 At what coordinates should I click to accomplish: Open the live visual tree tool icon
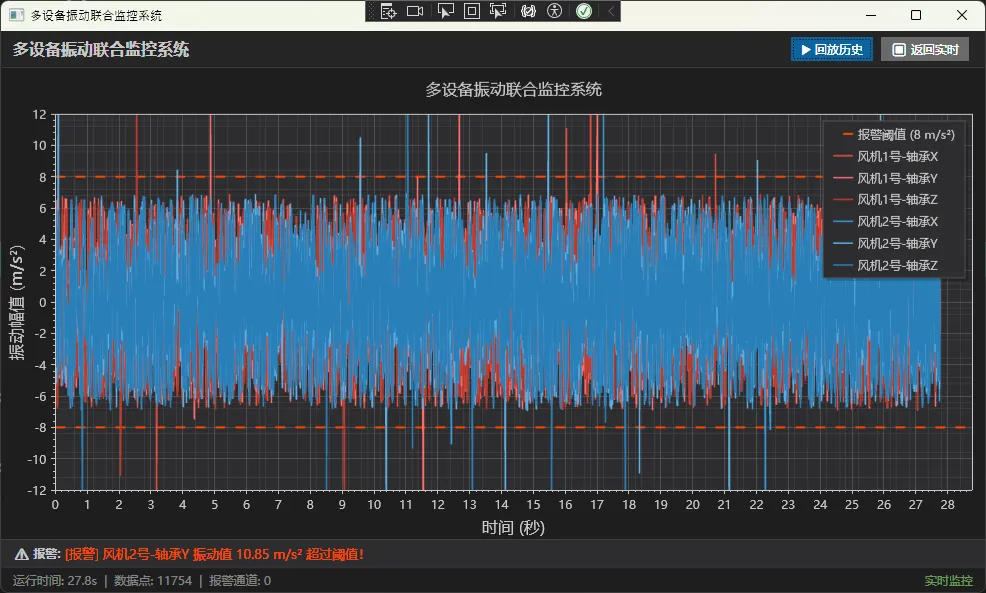pyautogui.click(x=389, y=11)
